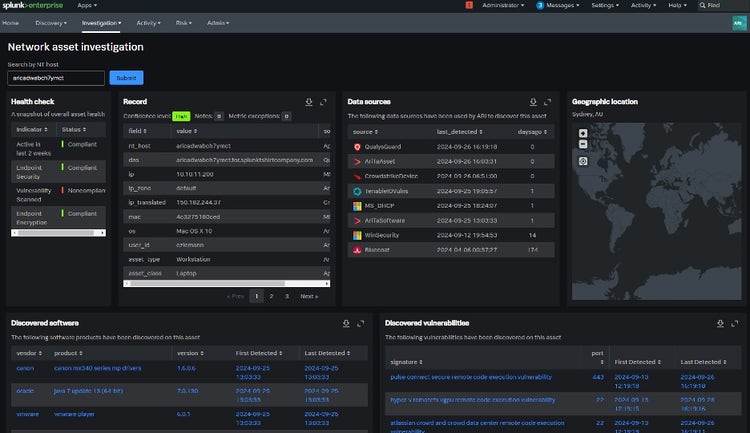This screenshot has width=750, height=433.
Task: Download the Discovered software table
Action: tap(345, 323)
